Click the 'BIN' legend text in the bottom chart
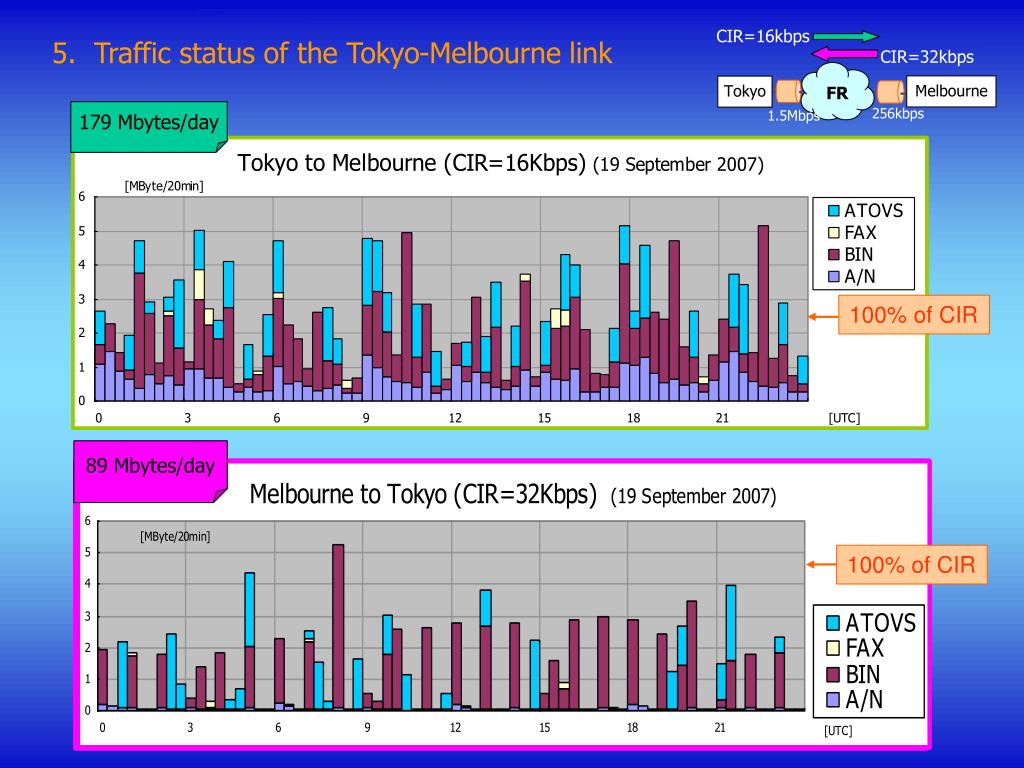Image resolution: width=1024 pixels, height=768 pixels. tap(863, 674)
